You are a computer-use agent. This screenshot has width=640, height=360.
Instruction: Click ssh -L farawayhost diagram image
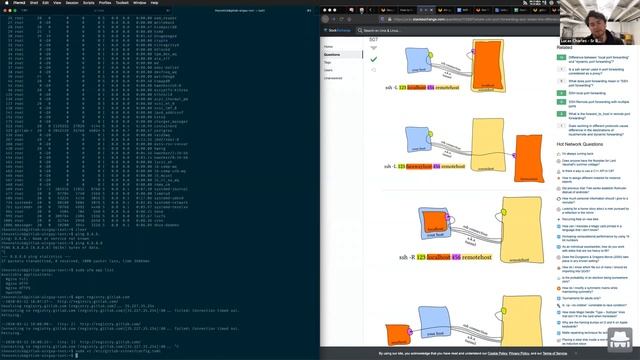point(464,149)
